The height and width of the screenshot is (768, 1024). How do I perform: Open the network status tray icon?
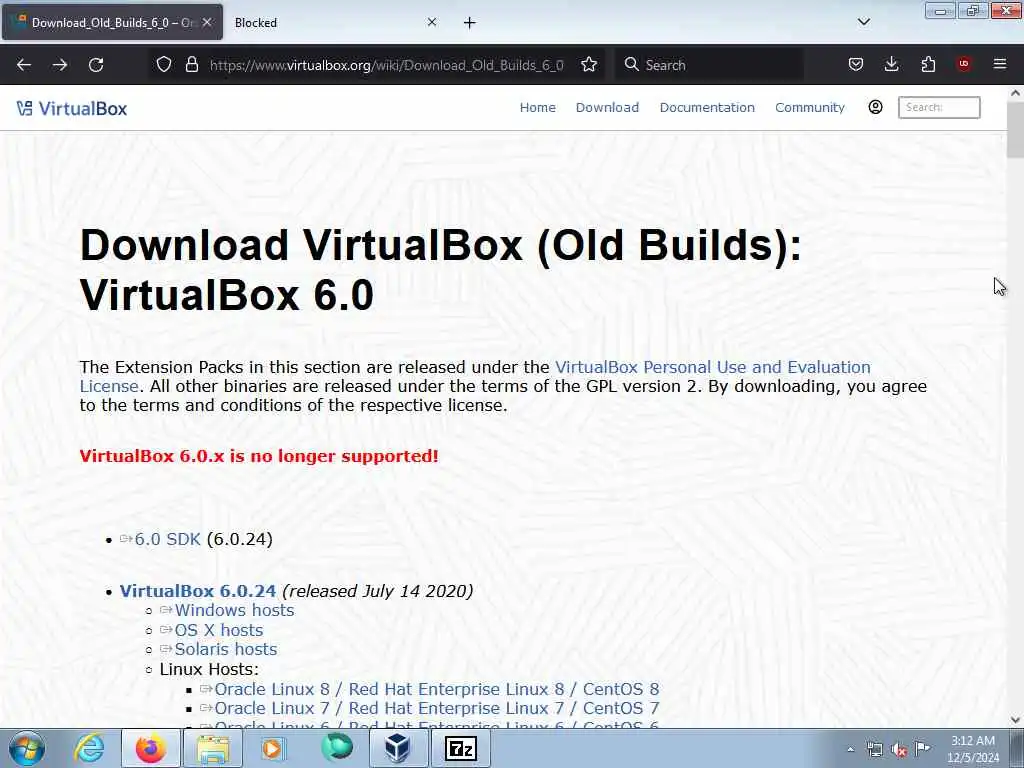coord(874,750)
